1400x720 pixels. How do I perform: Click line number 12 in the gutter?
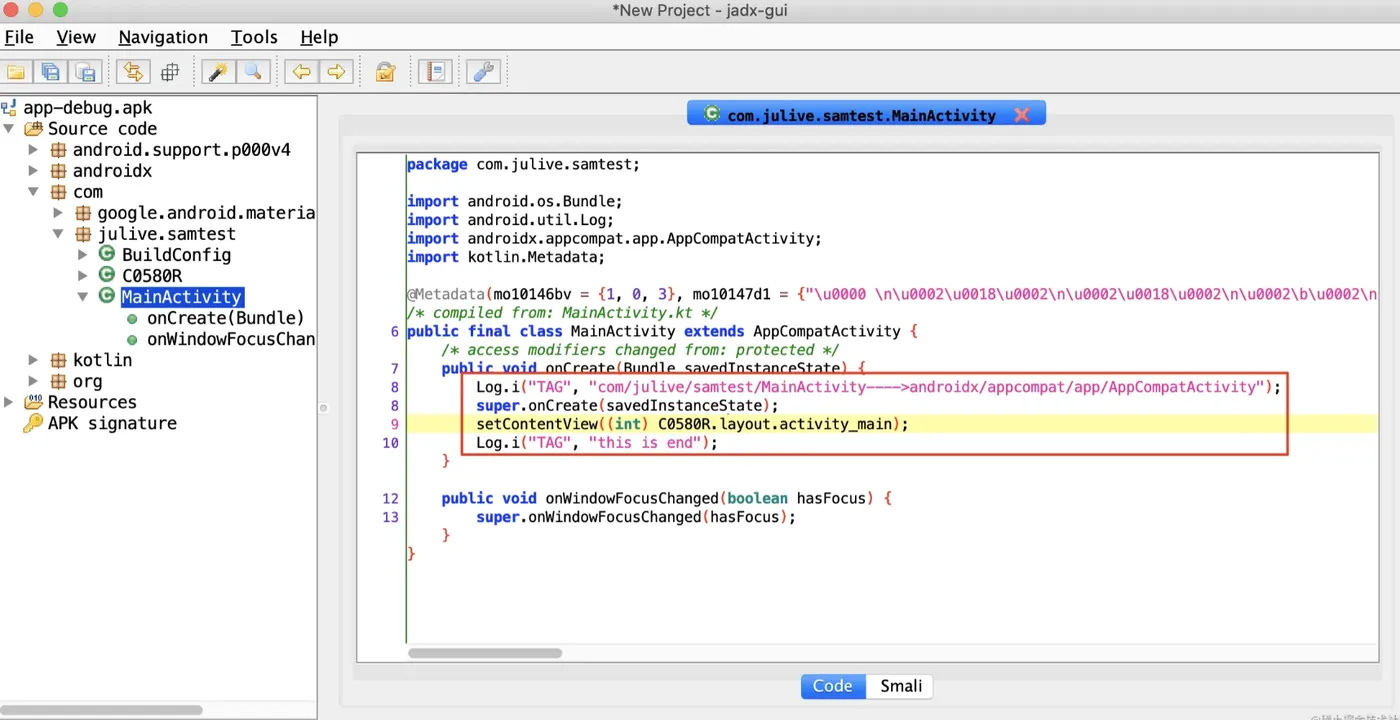390,498
